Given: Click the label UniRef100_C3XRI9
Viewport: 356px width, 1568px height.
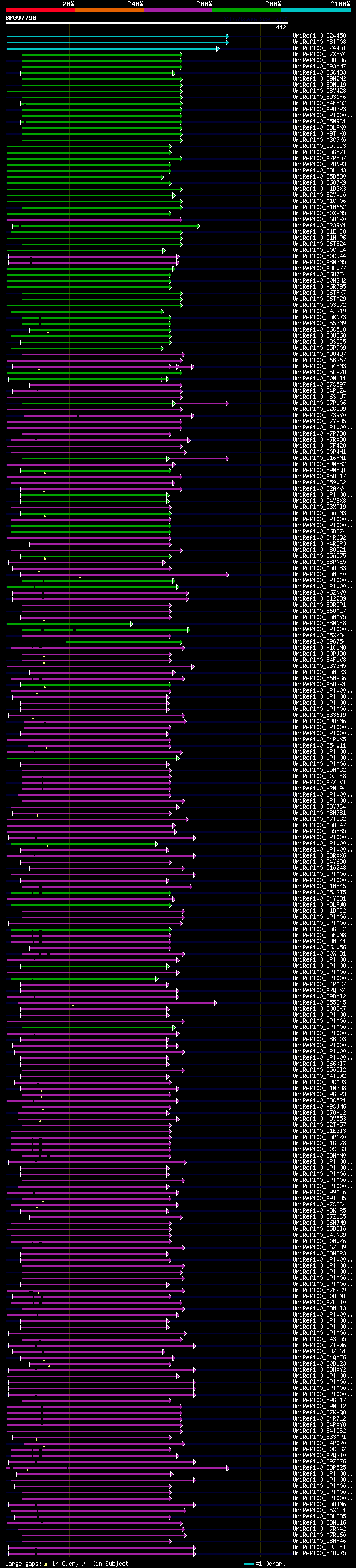Looking at the screenshot, I should (x=319, y=506).
